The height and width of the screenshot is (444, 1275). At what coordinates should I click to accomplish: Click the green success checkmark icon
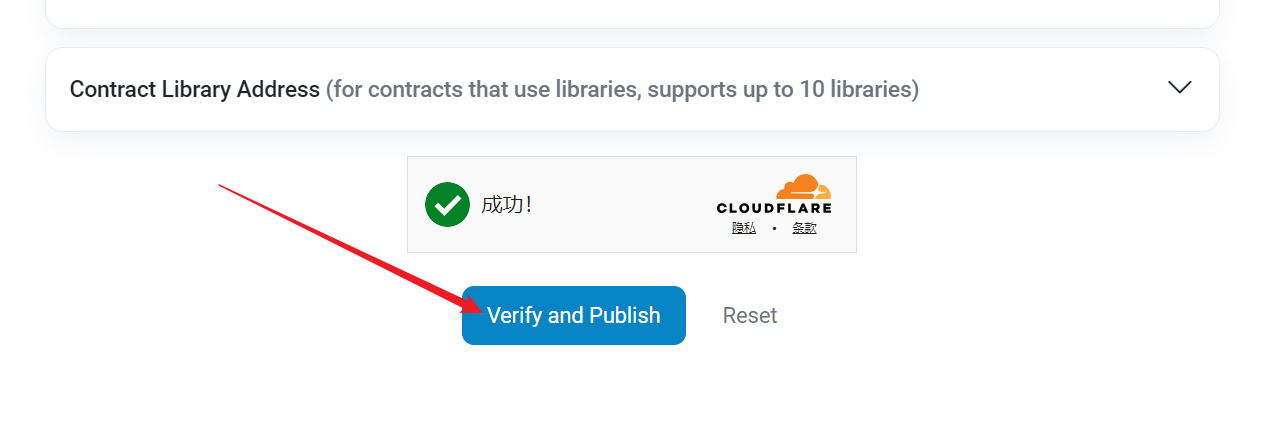point(447,204)
